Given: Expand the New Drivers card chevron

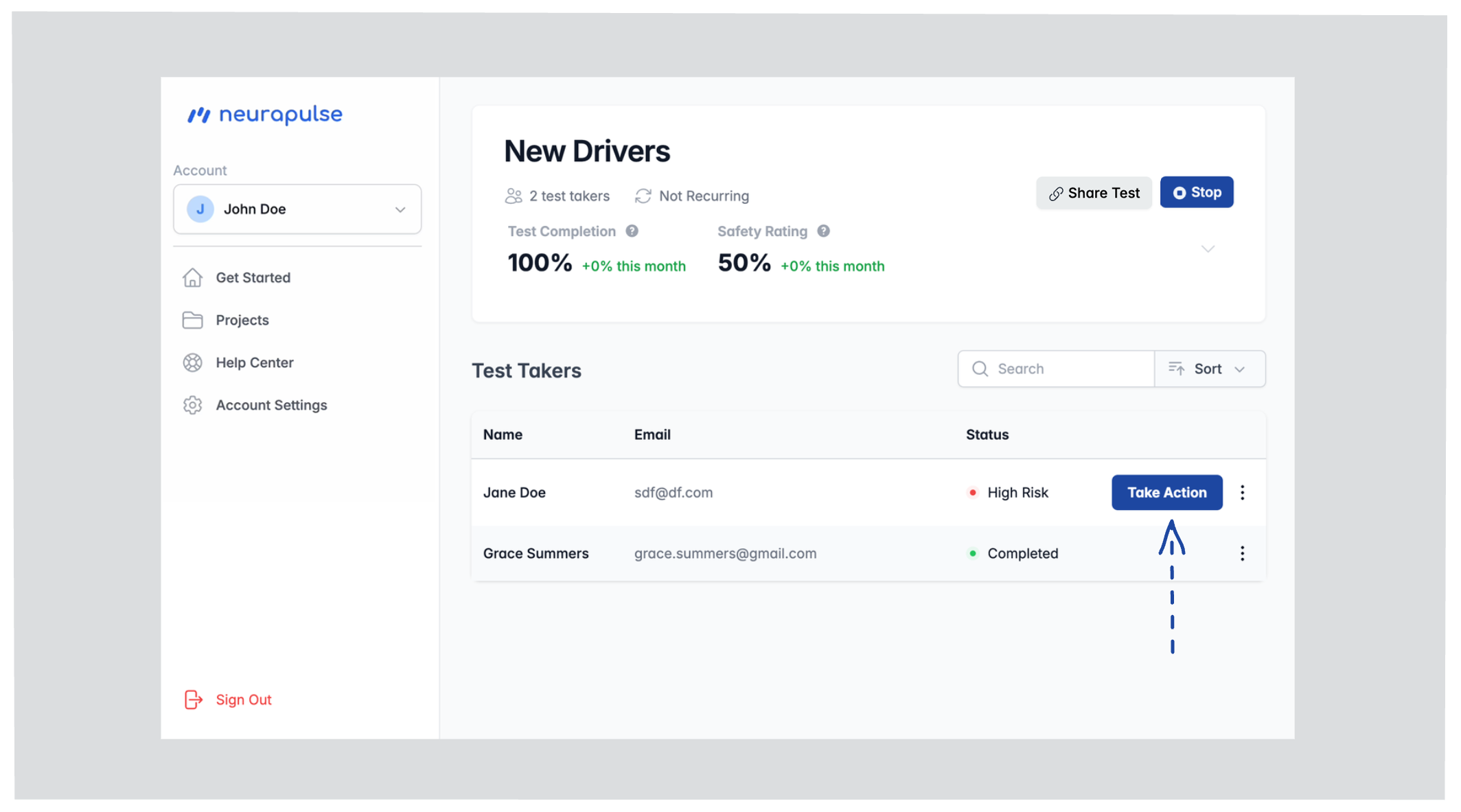Looking at the screenshot, I should (1208, 248).
